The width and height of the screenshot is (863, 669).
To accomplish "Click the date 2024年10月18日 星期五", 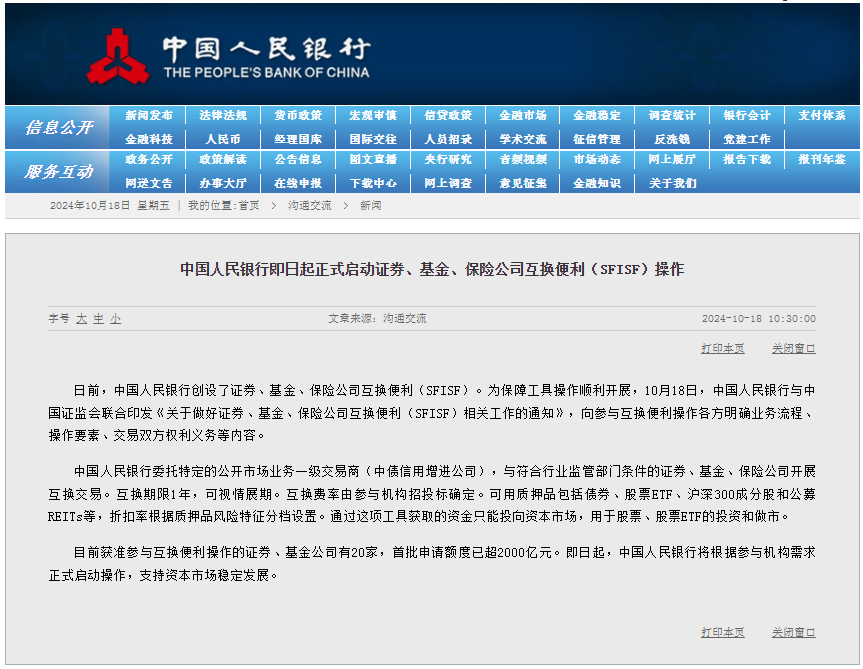I will click(x=110, y=206).
